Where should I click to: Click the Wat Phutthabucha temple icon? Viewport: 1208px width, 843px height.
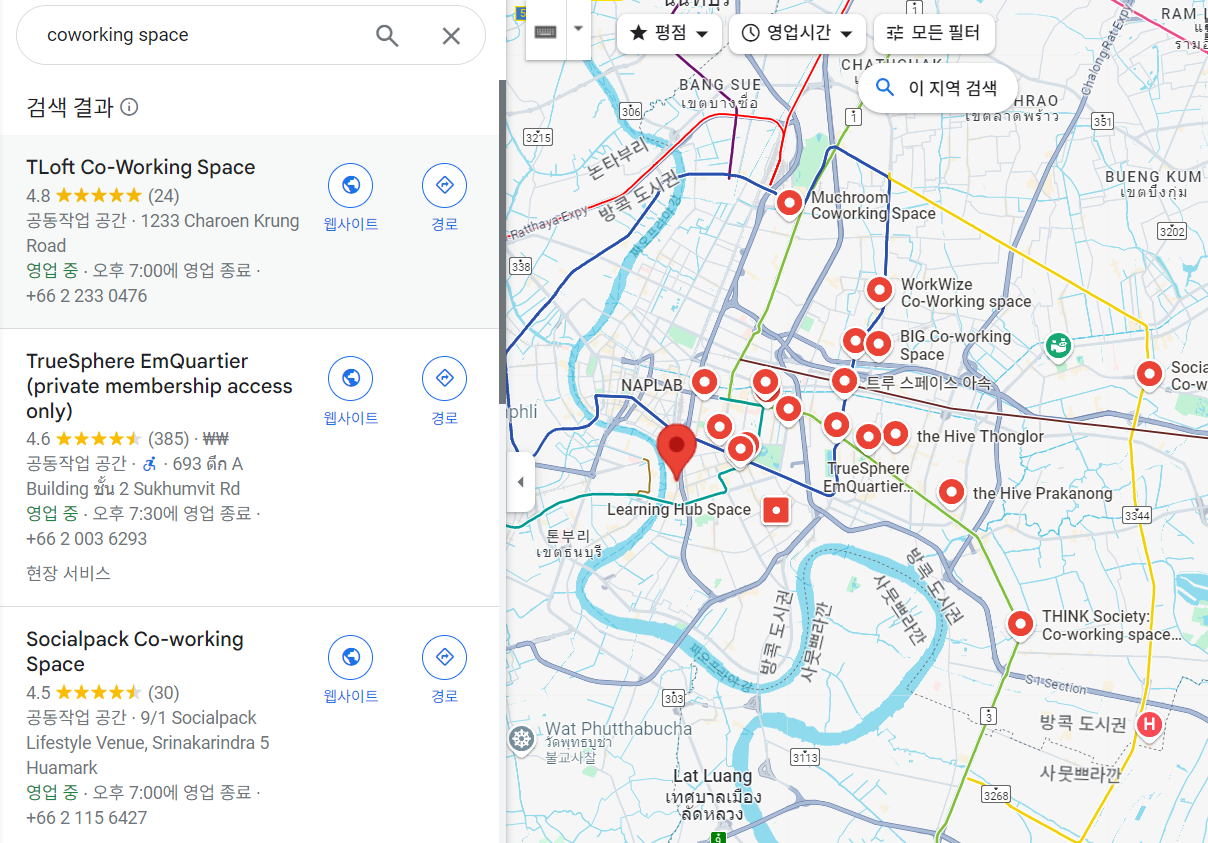coord(522,740)
